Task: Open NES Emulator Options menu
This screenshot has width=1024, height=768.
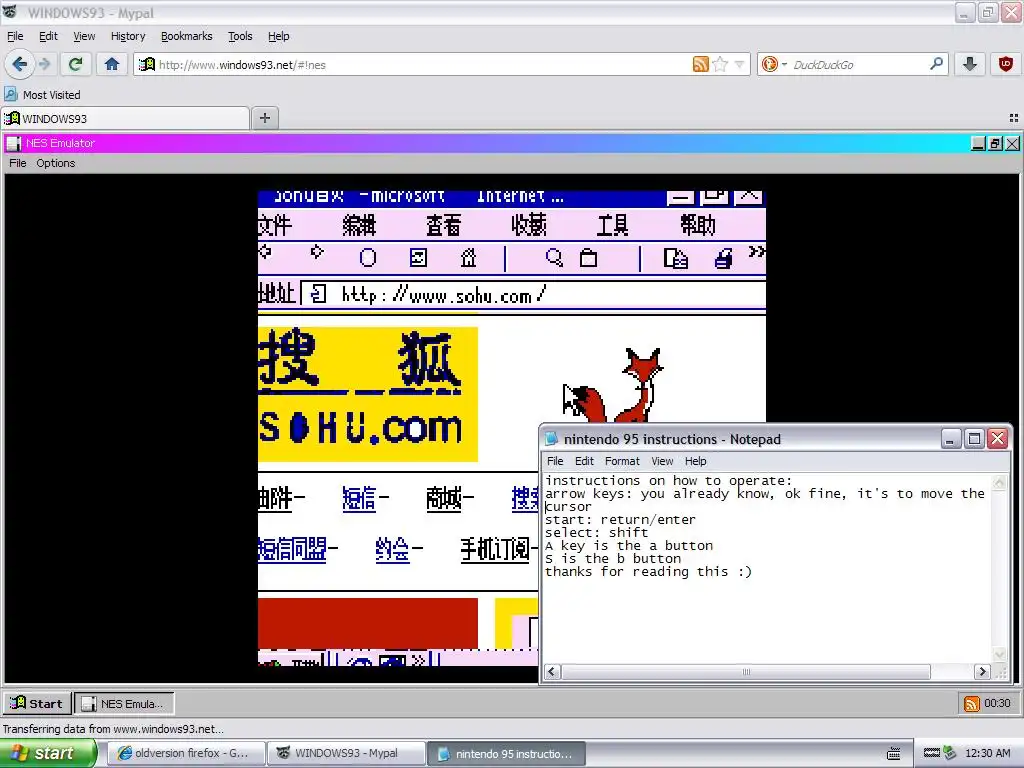Action: click(x=56, y=163)
